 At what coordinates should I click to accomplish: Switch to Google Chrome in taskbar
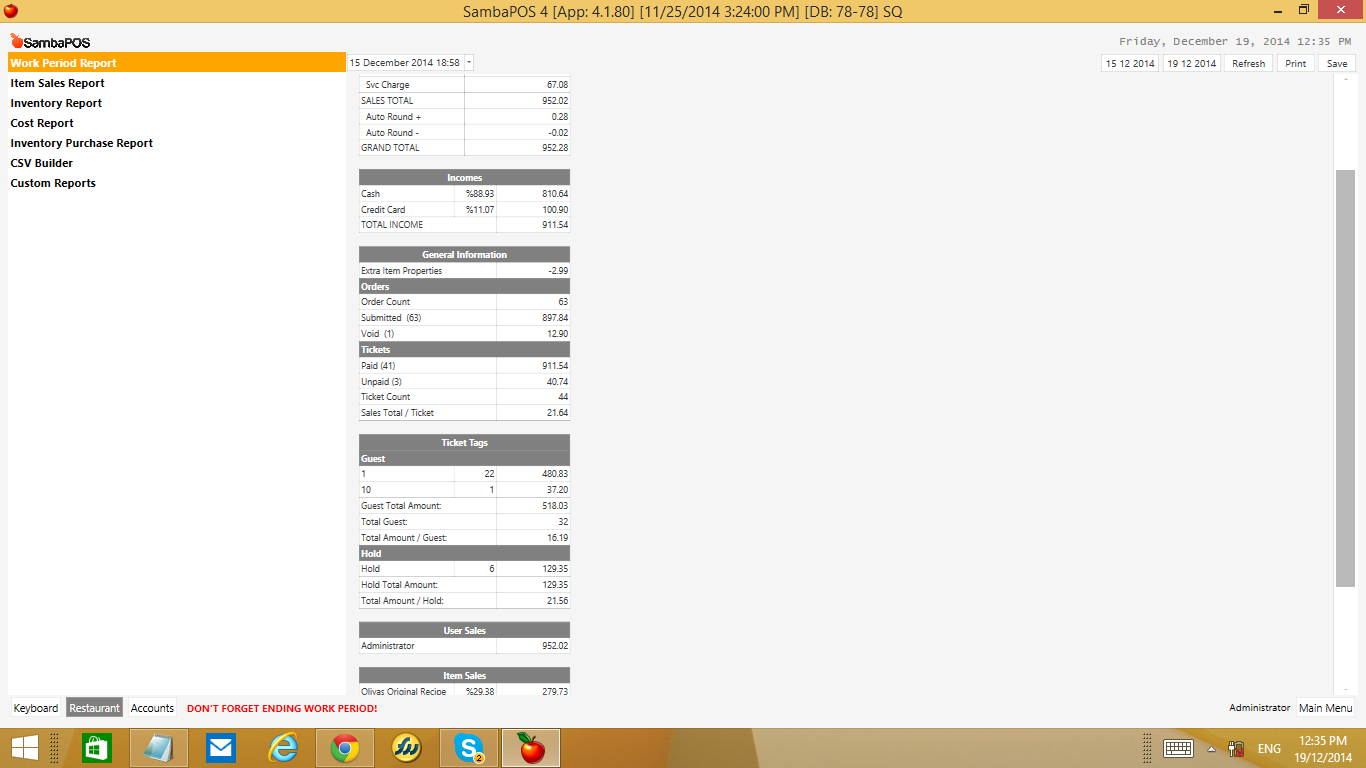click(345, 748)
